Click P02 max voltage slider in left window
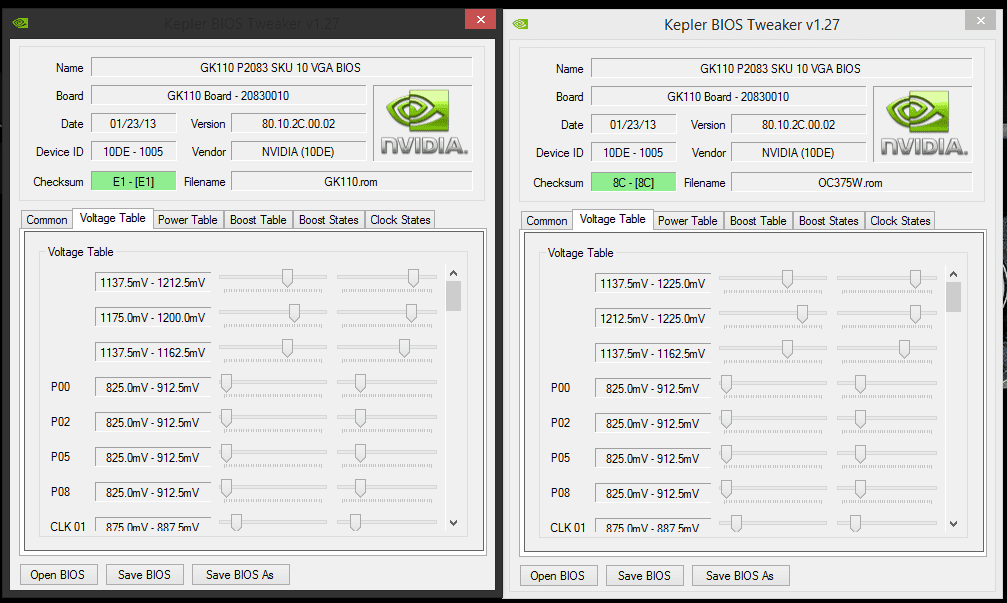 (360, 419)
